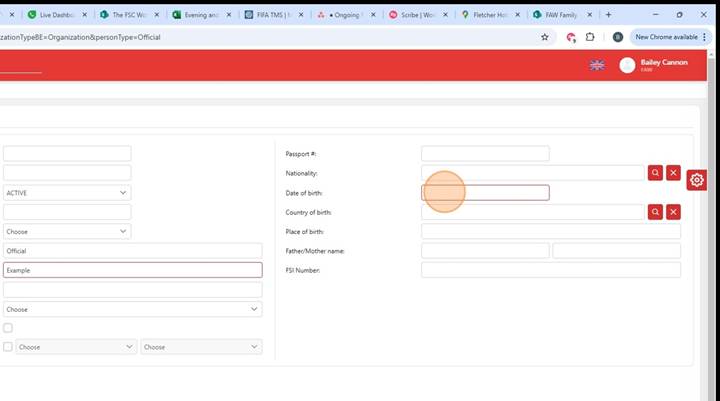720x401 pixels.
Task: Click the Nationality search magnifier icon
Action: click(655, 173)
